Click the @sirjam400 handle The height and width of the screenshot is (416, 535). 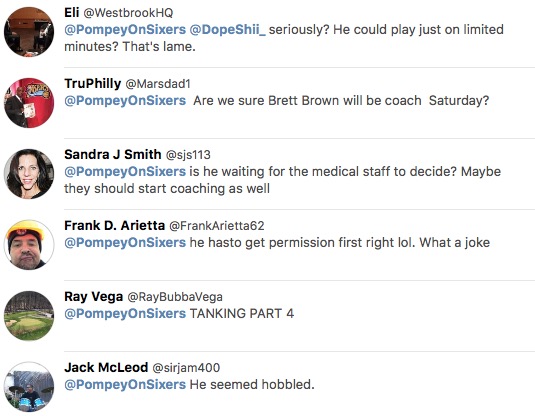click(186, 368)
